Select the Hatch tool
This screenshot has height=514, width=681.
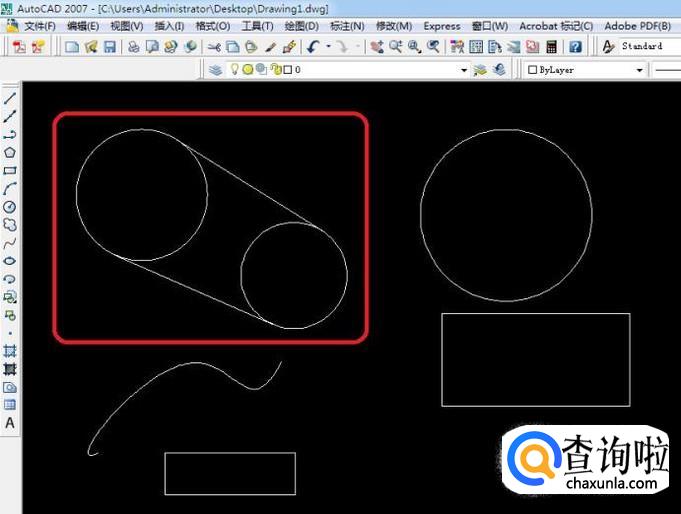click(x=10, y=351)
